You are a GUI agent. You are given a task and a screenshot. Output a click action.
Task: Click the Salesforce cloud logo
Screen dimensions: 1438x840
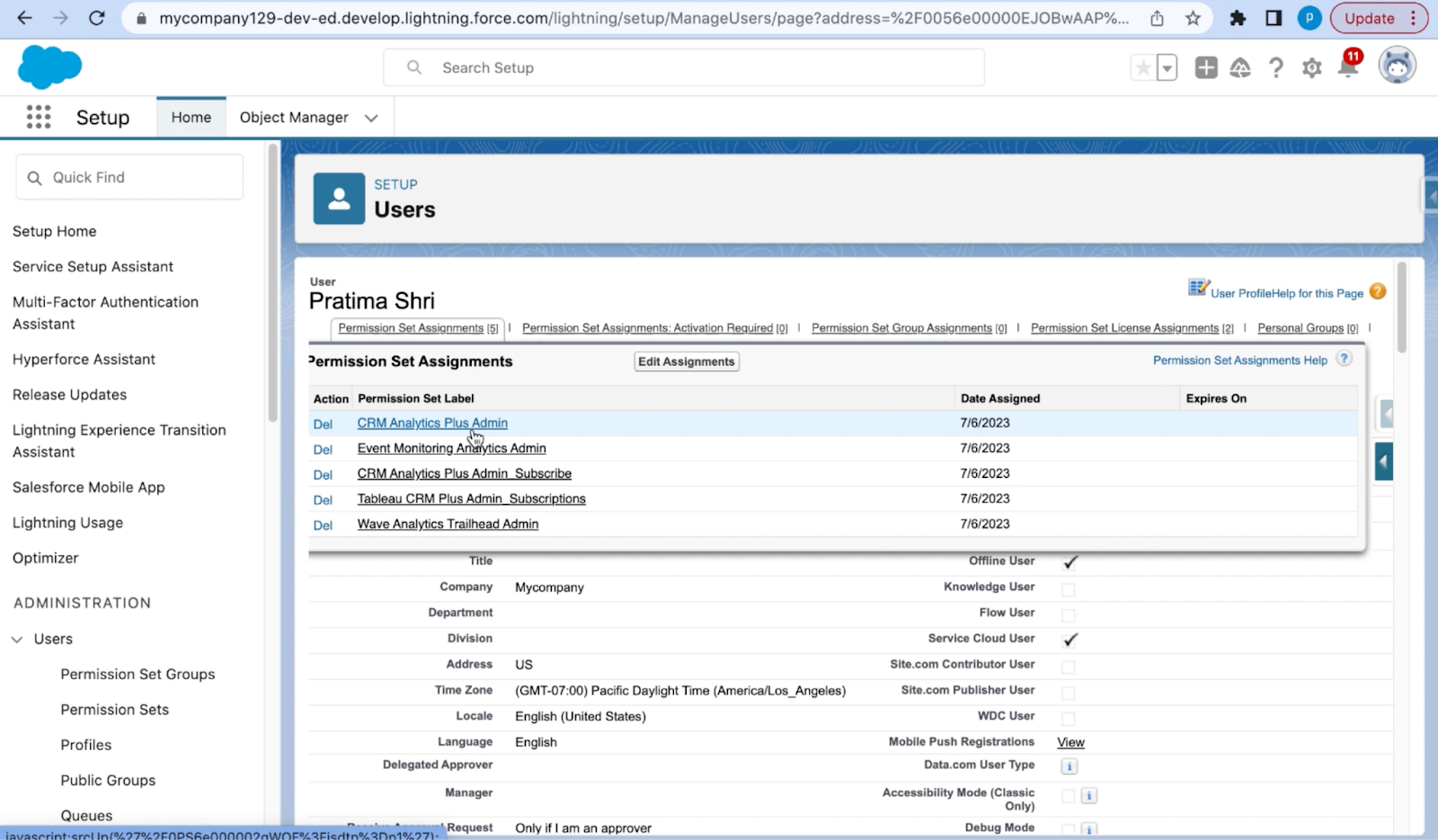point(49,66)
